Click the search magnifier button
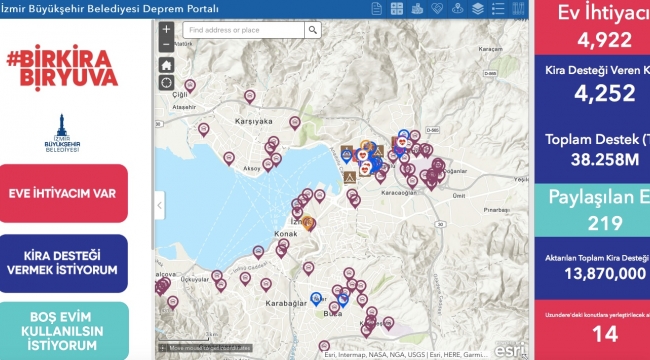 click(x=313, y=30)
